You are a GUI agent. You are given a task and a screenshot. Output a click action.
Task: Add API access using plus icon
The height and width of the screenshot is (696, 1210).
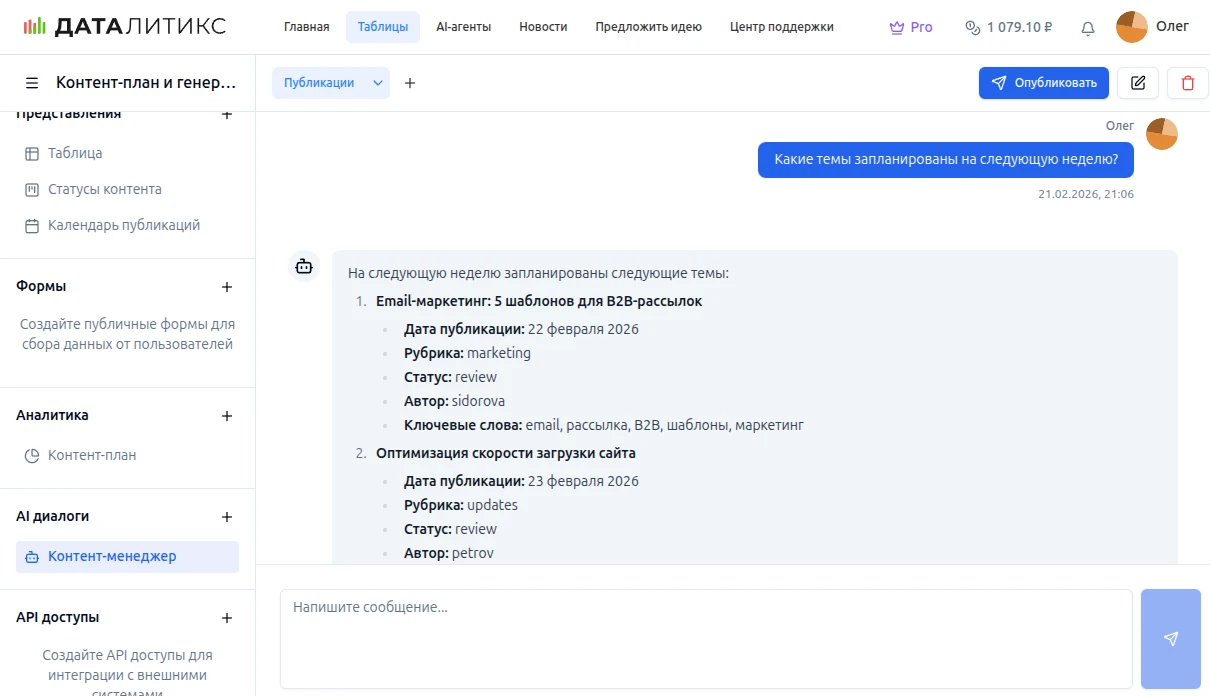227,618
